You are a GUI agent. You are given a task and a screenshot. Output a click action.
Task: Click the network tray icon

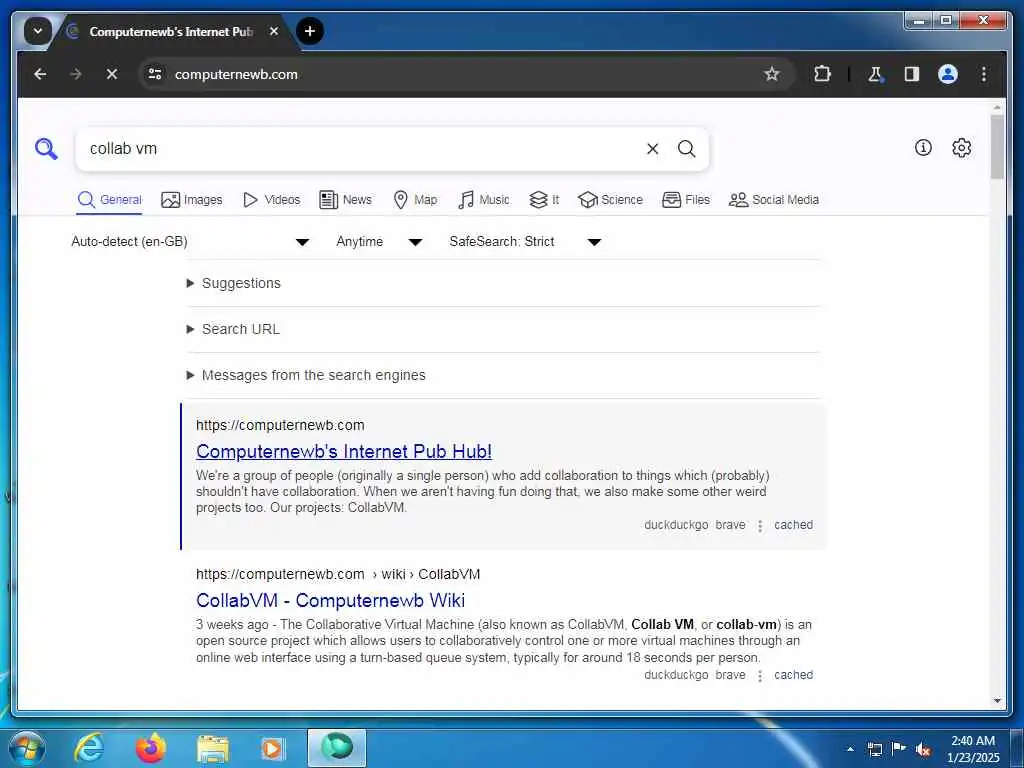click(x=874, y=749)
